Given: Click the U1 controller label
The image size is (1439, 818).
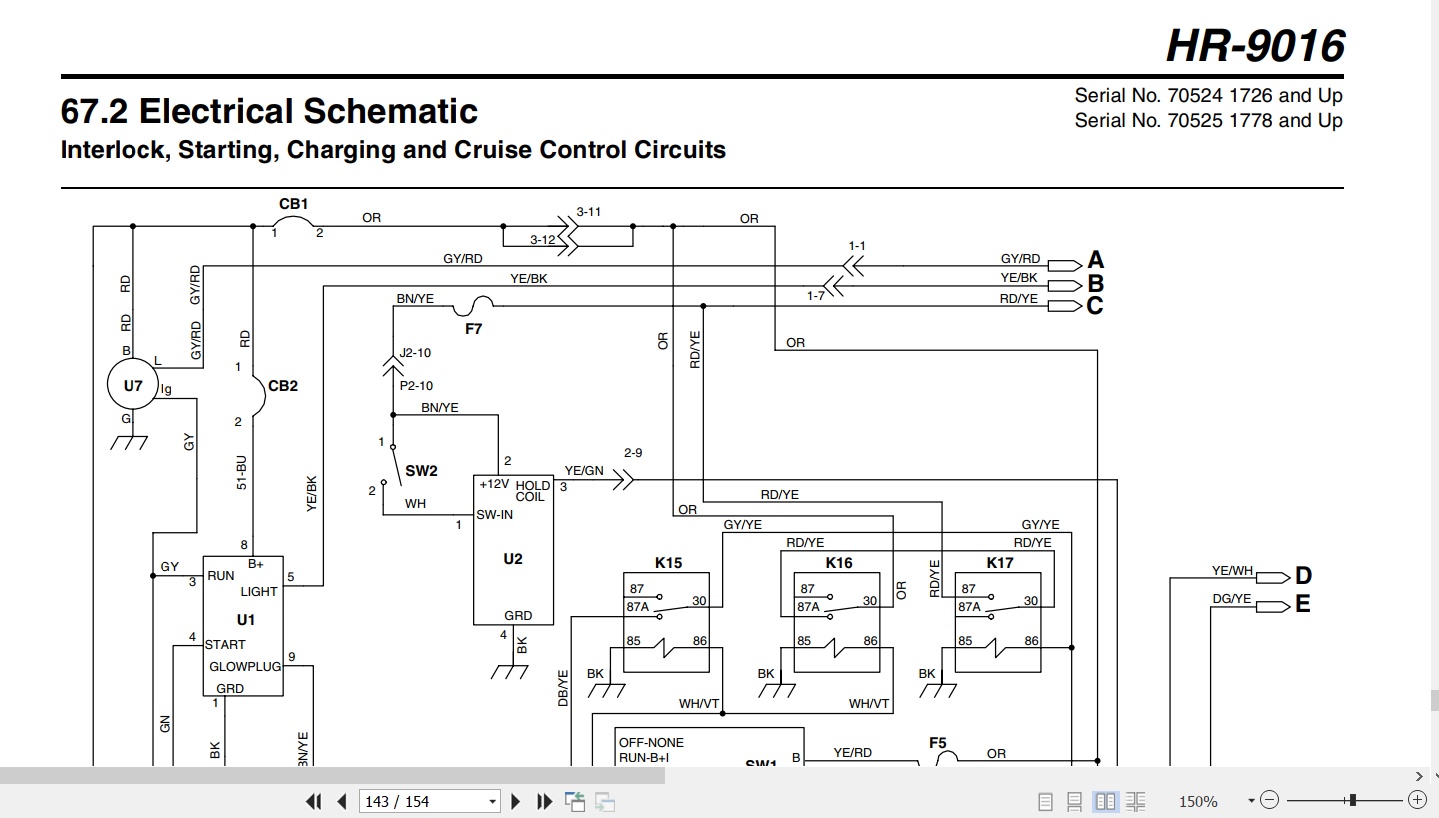Looking at the screenshot, I should 246,620.
